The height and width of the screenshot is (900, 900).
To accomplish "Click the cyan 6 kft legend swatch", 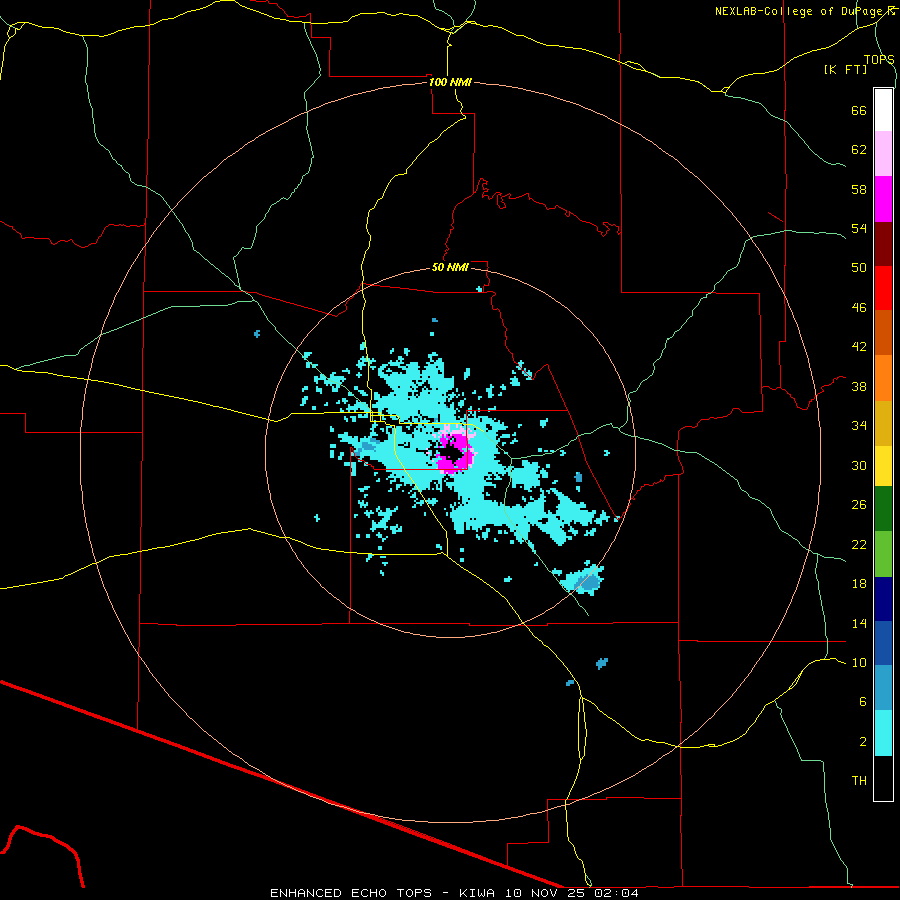I will pos(883,733).
